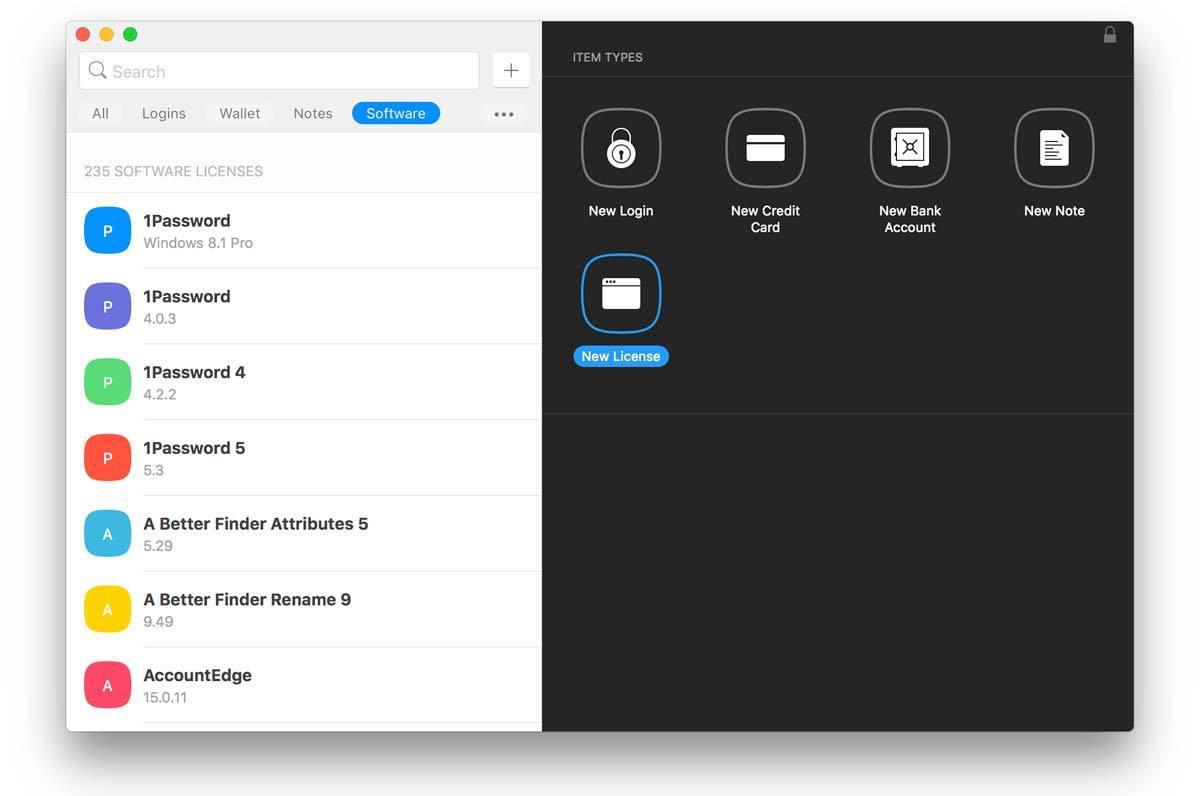Click the purple P icon for 1Password 4.0.3
This screenshot has height=796, width=1200.
(108, 307)
